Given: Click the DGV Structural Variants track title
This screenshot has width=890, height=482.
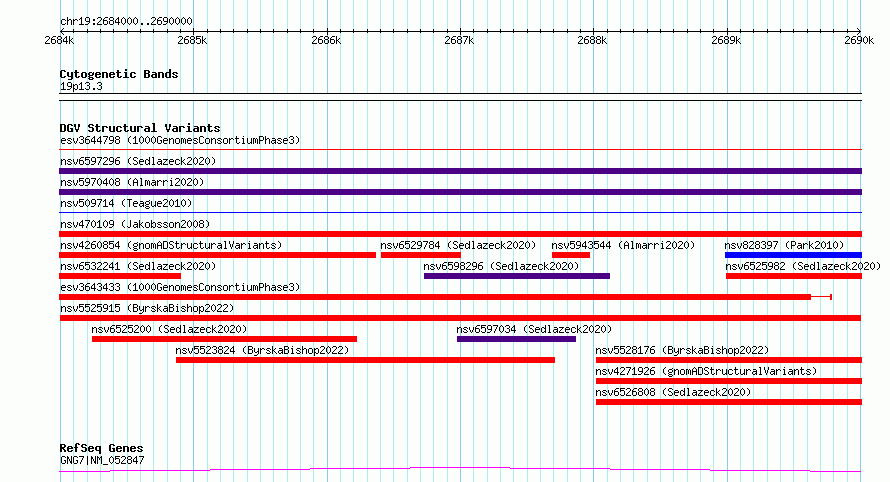Looking at the screenshot, I should pyautogui.click(x=140, y=128).
